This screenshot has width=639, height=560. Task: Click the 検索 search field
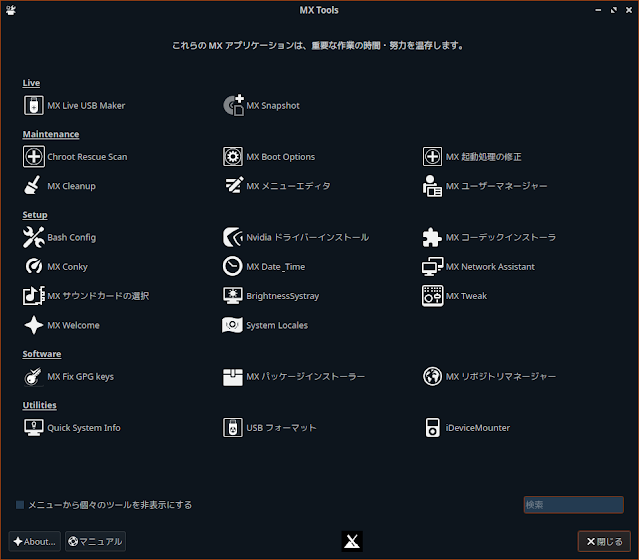tap(573, 505)
